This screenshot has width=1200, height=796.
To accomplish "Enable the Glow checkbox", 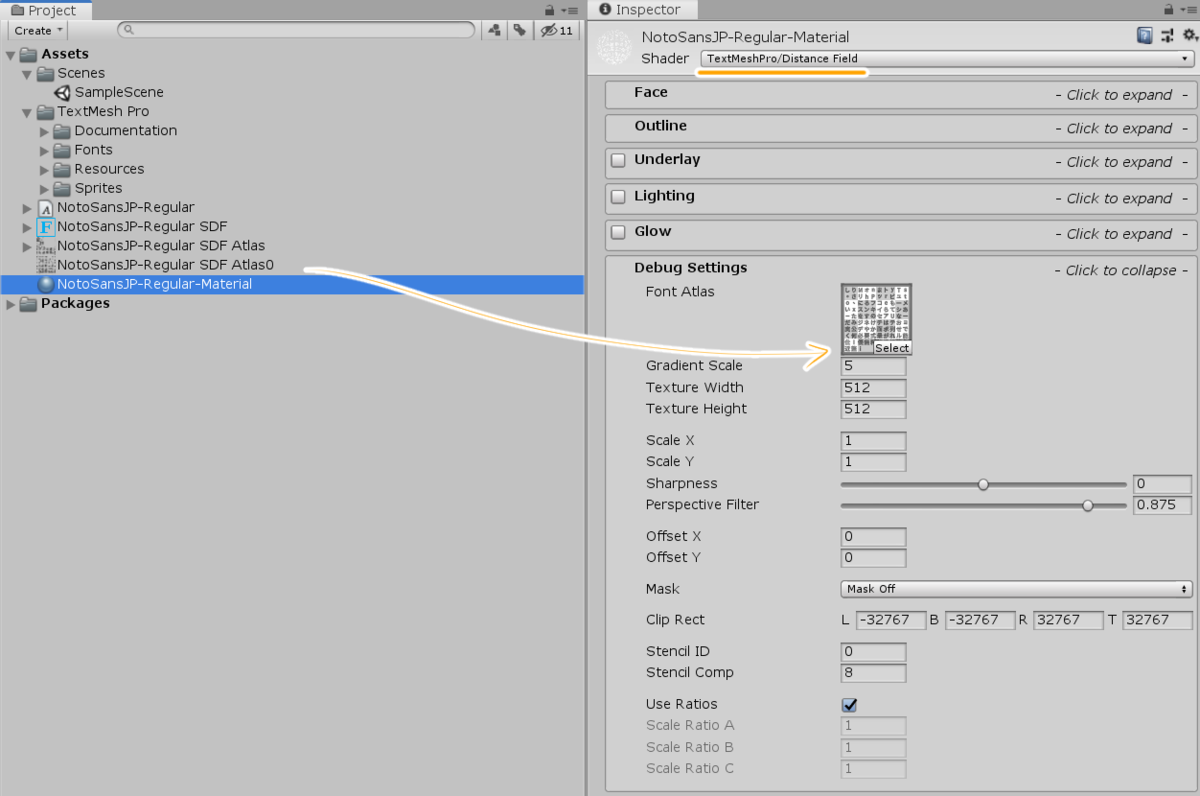I will tap(619, 232).
